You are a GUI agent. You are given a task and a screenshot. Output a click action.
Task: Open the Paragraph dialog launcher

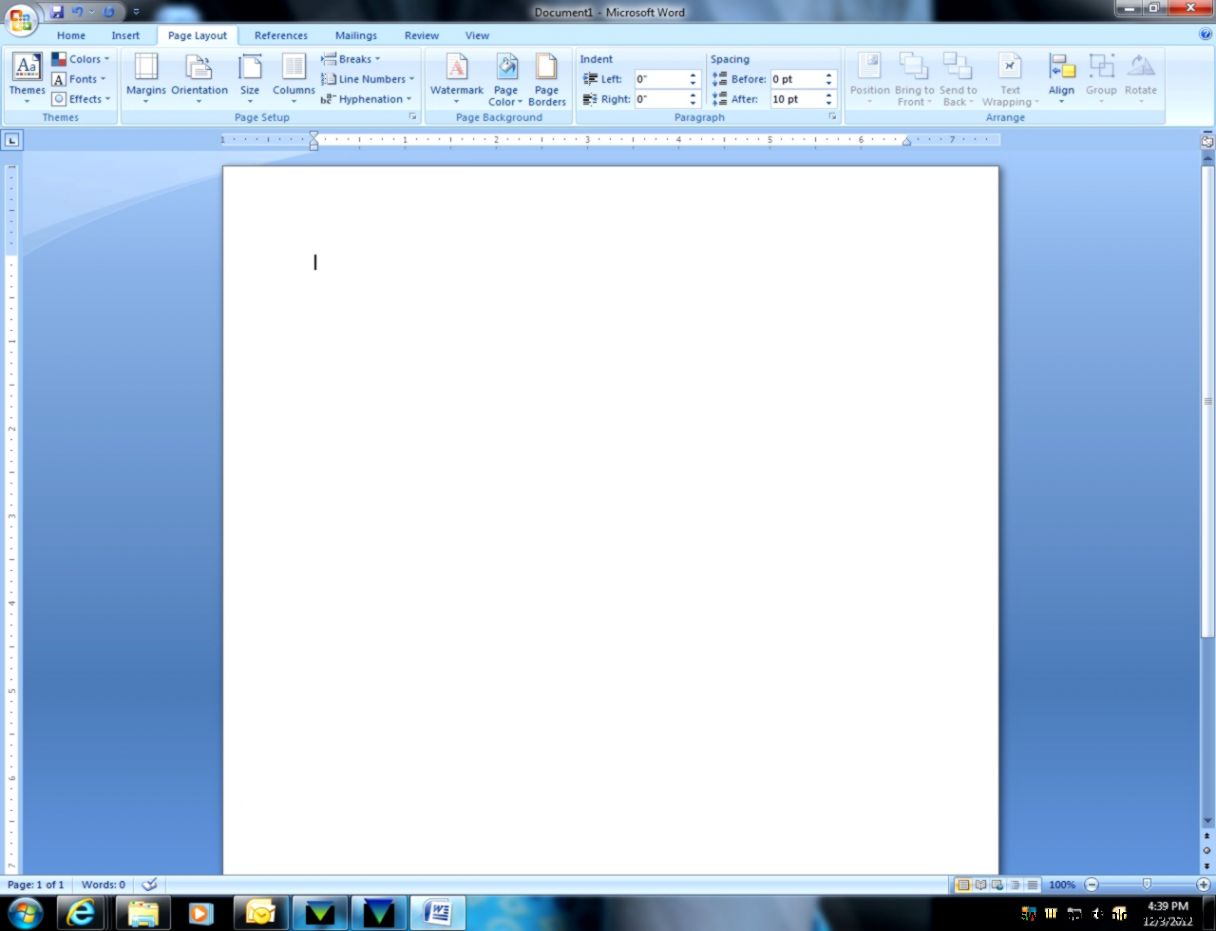[832, 117]
